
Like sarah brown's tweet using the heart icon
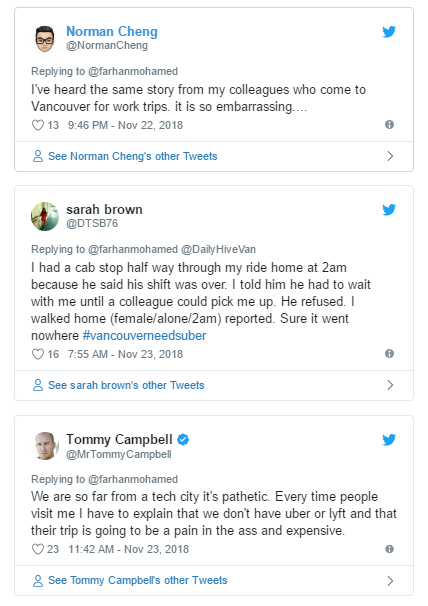[38, 354]
